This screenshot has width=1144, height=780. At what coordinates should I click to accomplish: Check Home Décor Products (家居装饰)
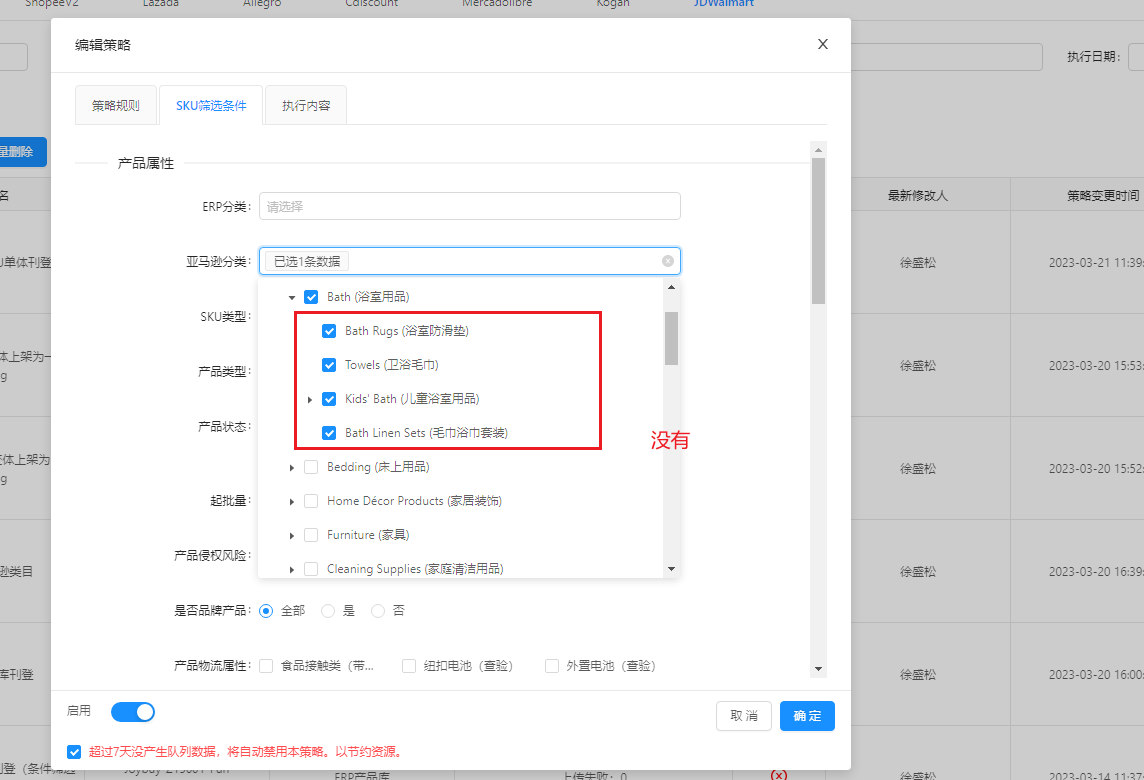[x=311, y=501]
